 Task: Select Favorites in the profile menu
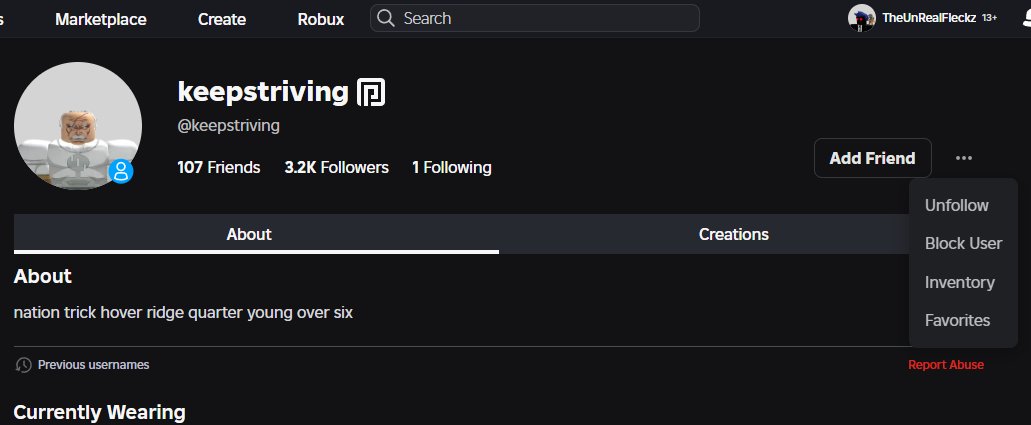click(957, 320)
